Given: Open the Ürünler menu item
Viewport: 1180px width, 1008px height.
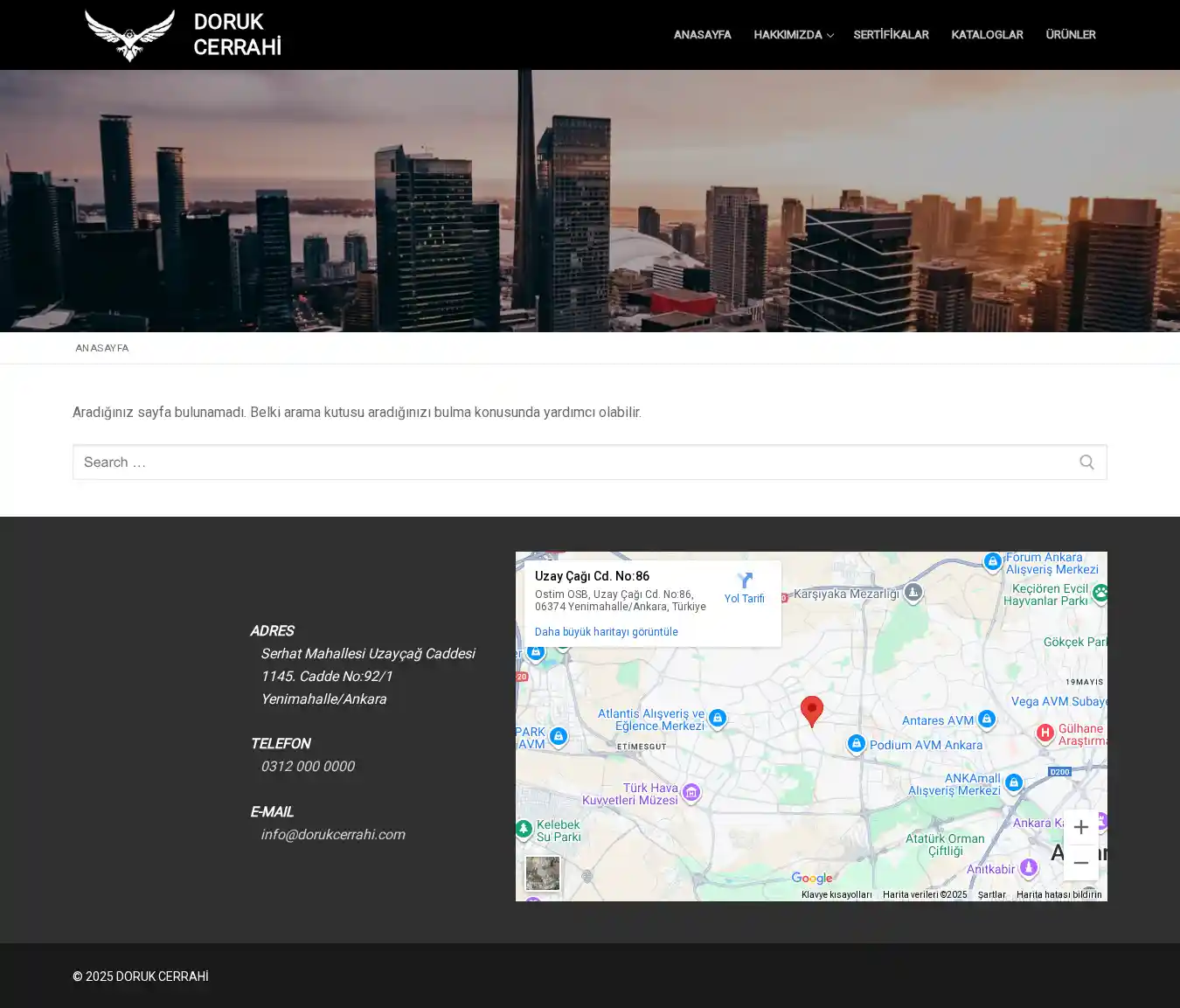Looking at the screenshot, I should tap(1070, 35).
